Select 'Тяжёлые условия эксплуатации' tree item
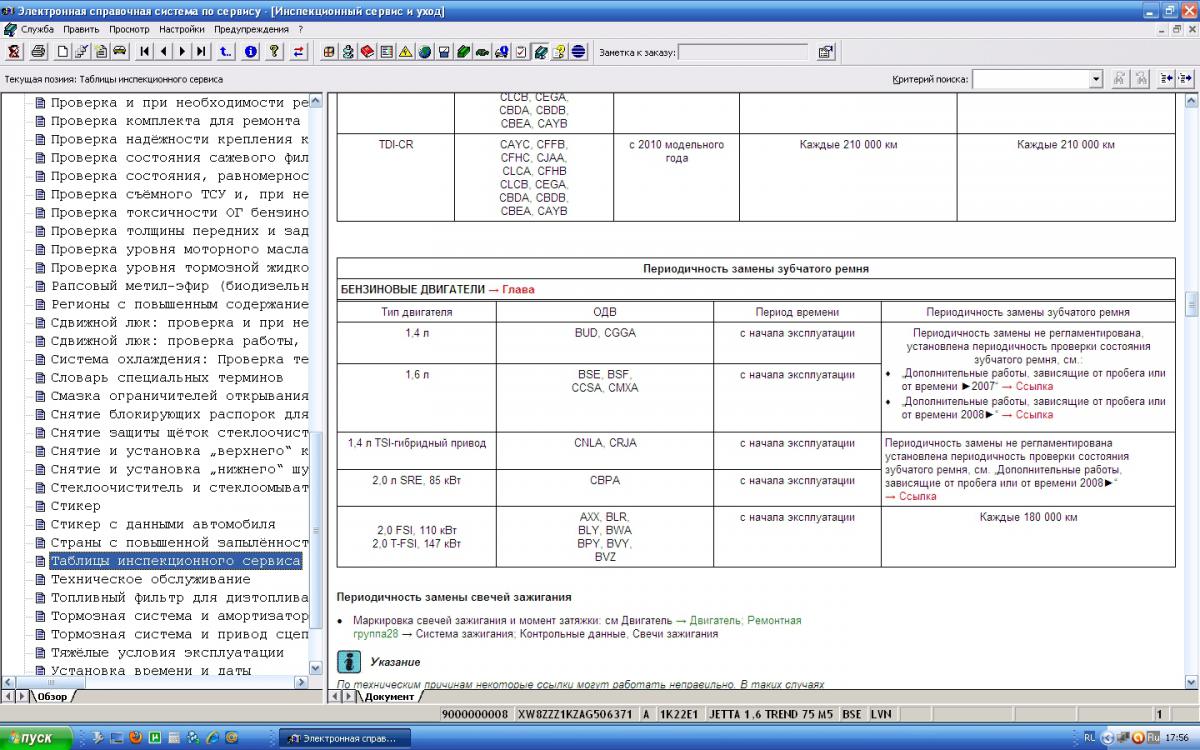The height and width of the screenshot is (750, 1200). (167, 652)
